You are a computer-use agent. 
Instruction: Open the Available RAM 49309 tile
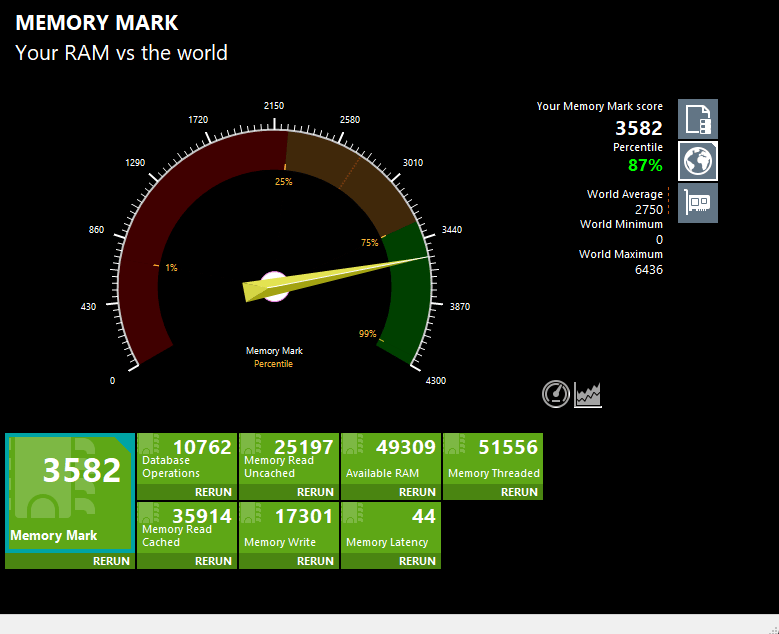(x=391, y=459)
